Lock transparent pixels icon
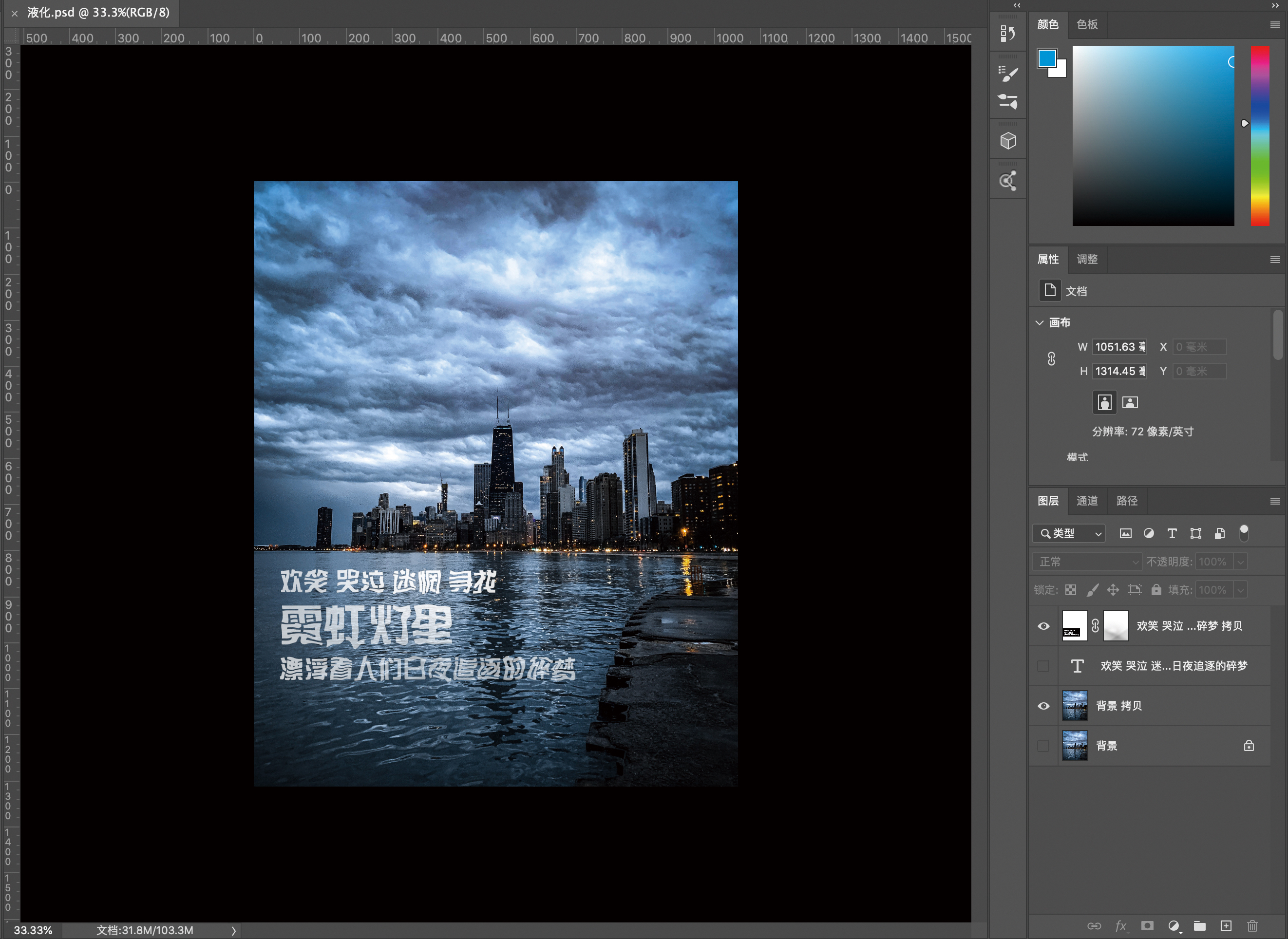The height and width of the screenshot is (939, 1288). coord(1071,590)
